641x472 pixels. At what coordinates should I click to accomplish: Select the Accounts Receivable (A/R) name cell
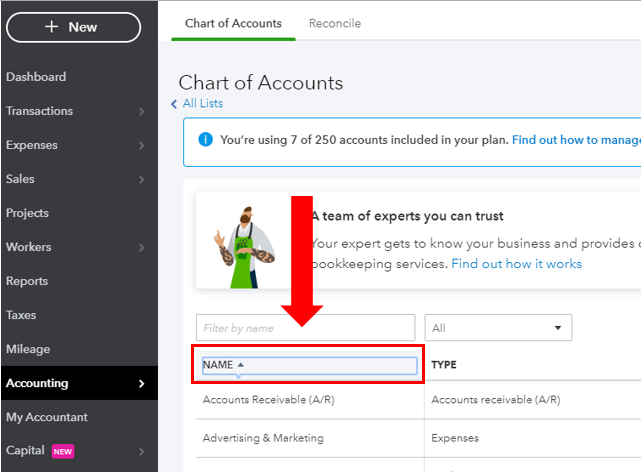coord(269,399)
